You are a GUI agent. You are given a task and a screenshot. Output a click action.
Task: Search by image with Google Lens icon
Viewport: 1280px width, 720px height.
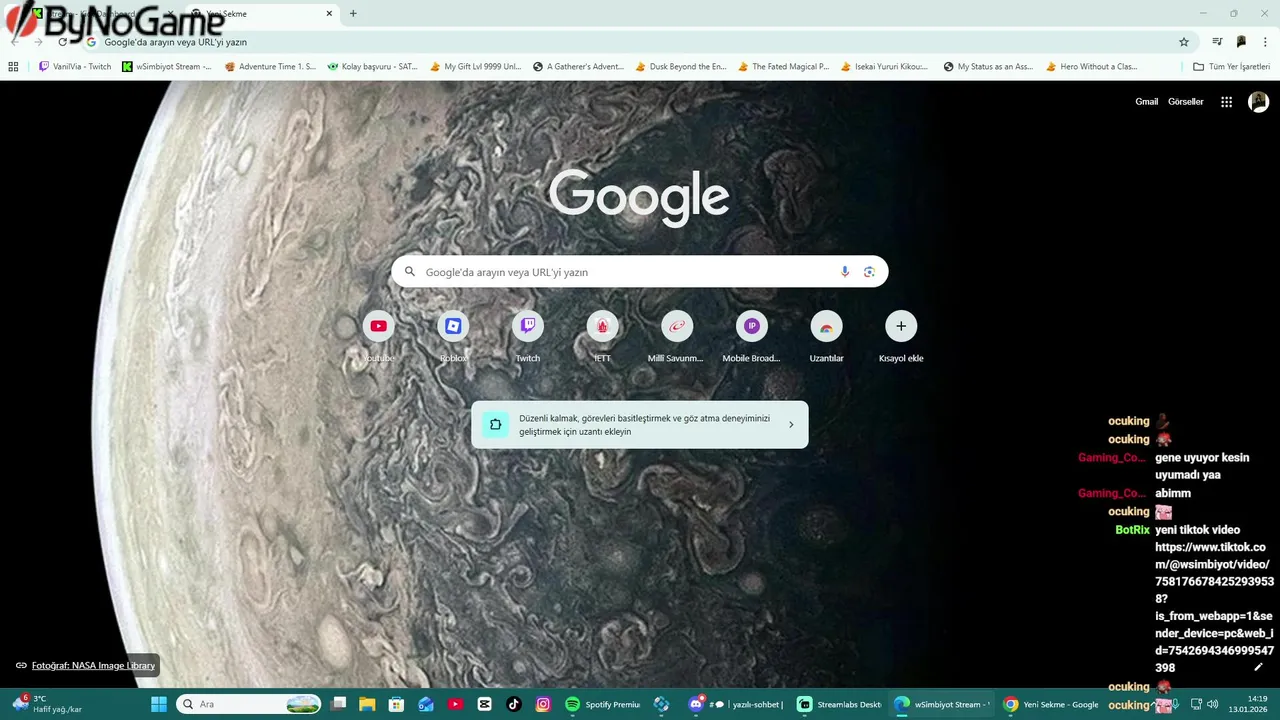(x=869, y=272)
